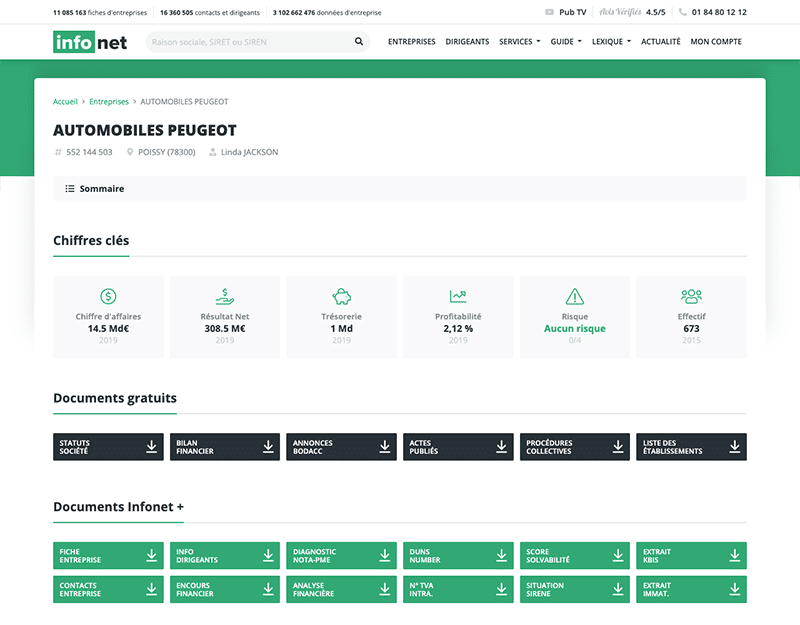This screenshot has height=625, width=800.
Task: Open the Actualité page
Action: (661, 42)
